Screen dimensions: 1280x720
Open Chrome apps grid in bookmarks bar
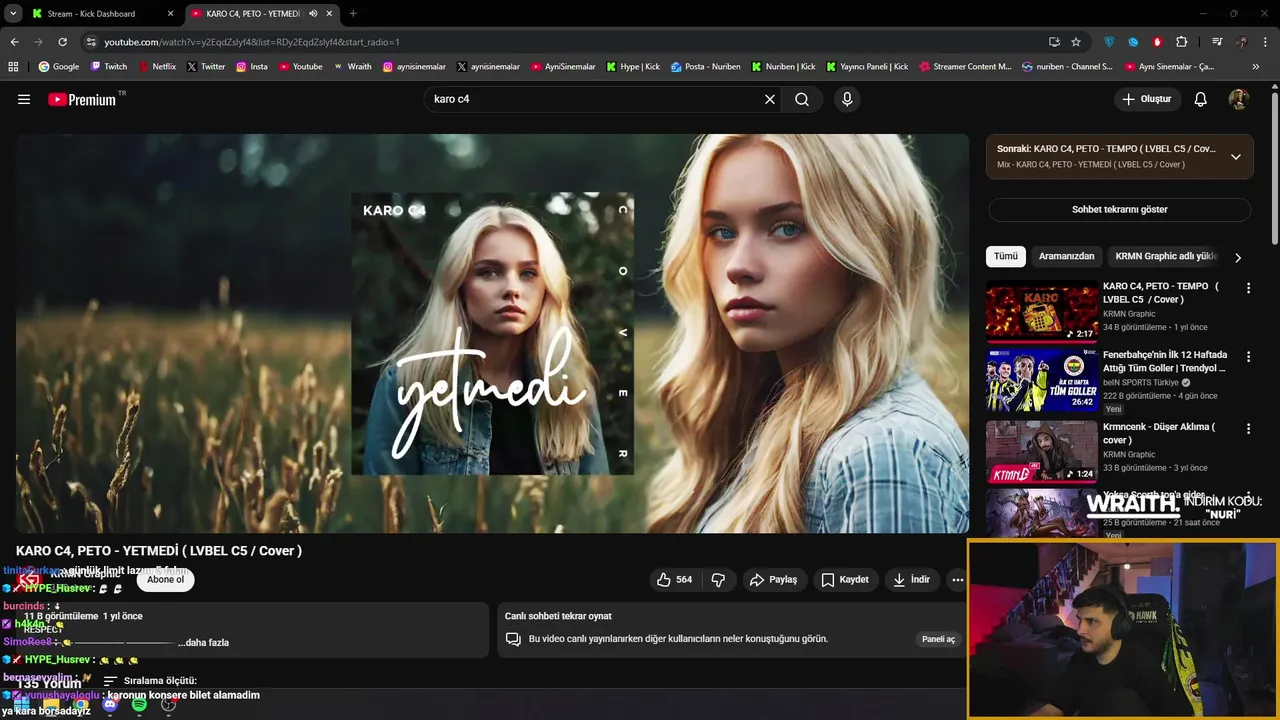tap(13, 66)
